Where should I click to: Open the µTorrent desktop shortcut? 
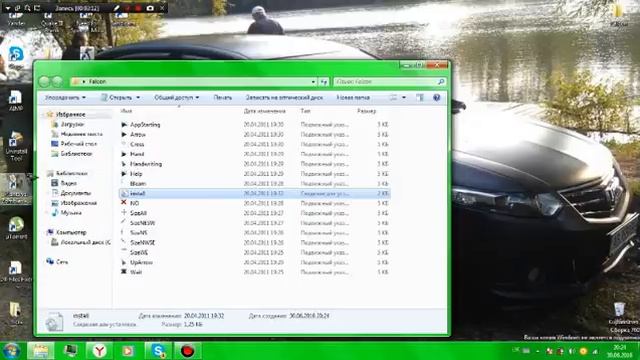click(x=16, y=228)
